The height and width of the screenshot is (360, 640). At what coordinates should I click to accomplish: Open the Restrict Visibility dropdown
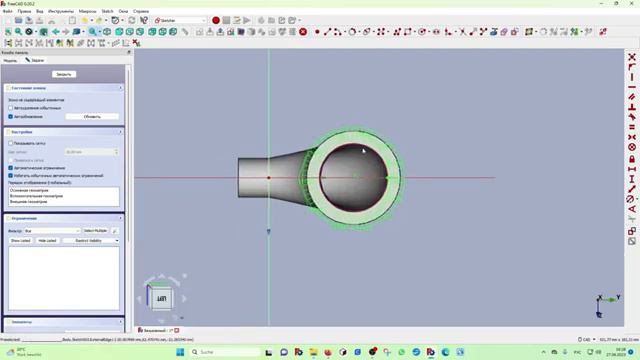tap(91, 241)
